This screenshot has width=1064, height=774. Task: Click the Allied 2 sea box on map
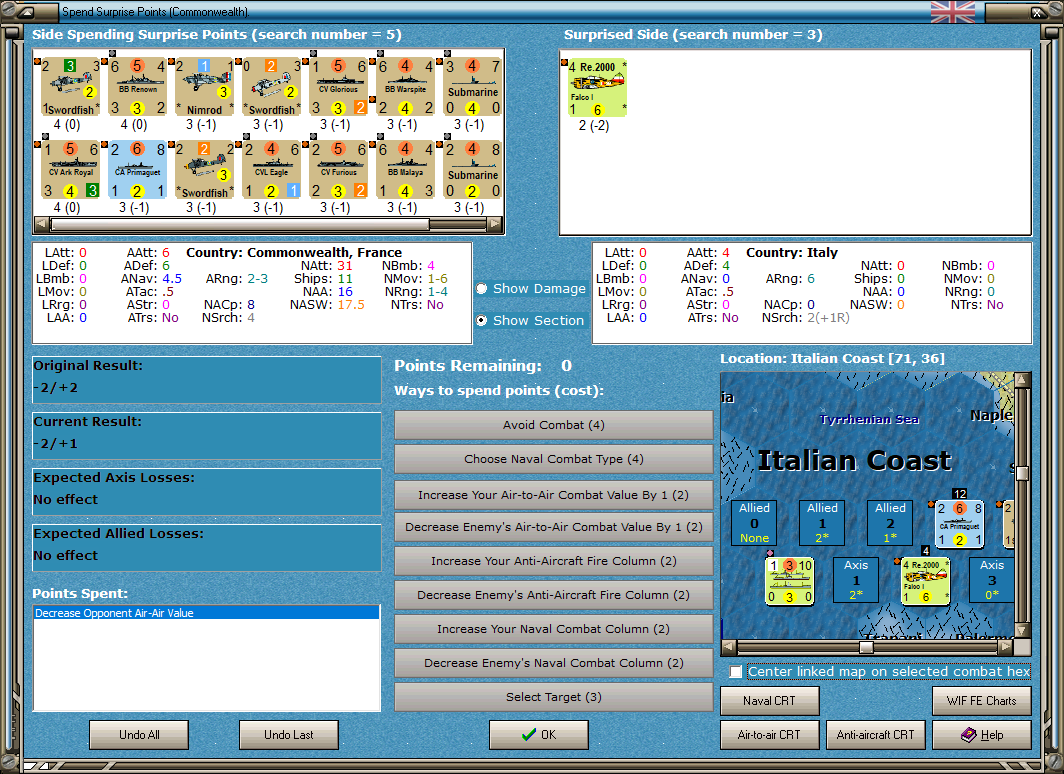coord(890,522)
